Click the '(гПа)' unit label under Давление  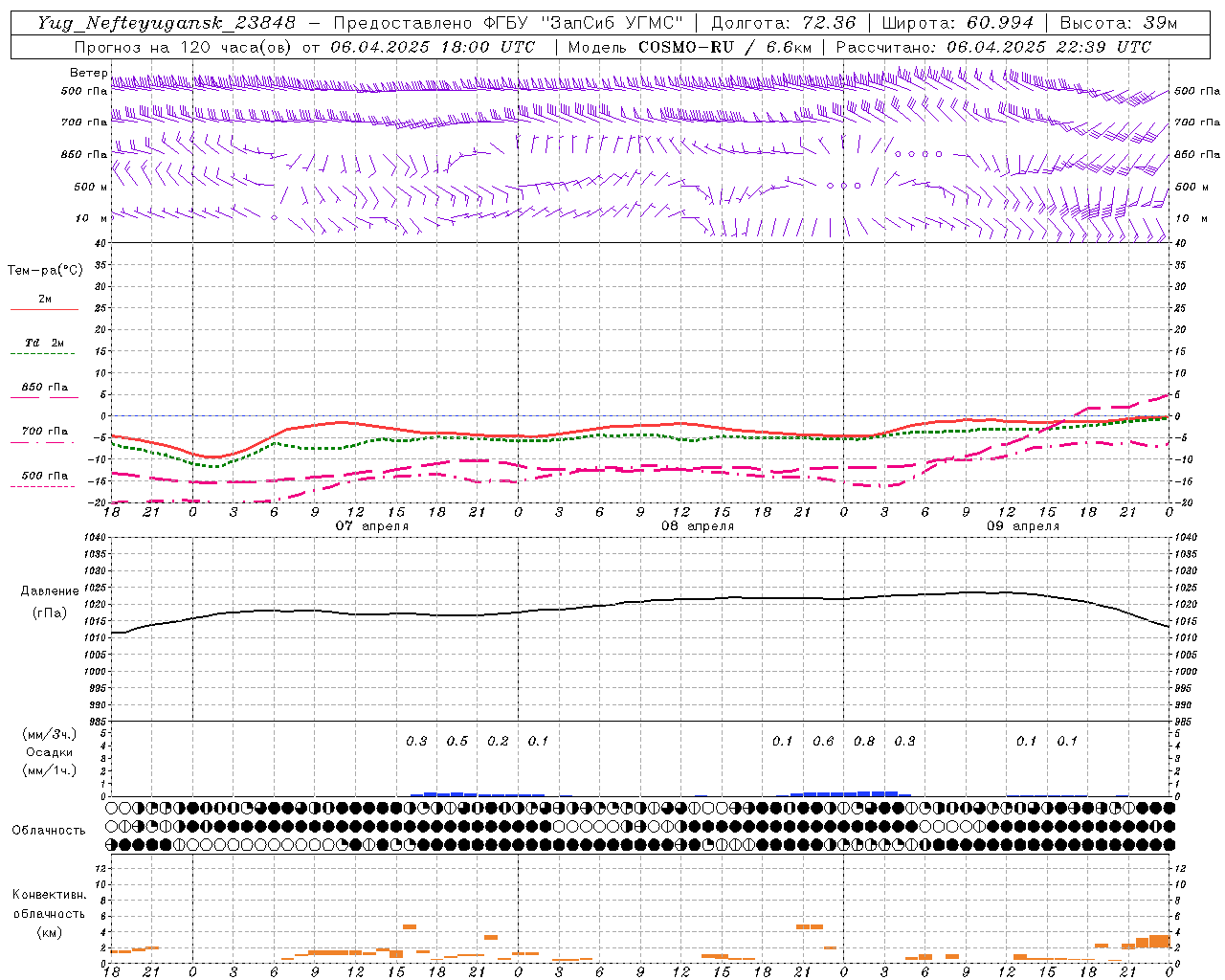50,613
